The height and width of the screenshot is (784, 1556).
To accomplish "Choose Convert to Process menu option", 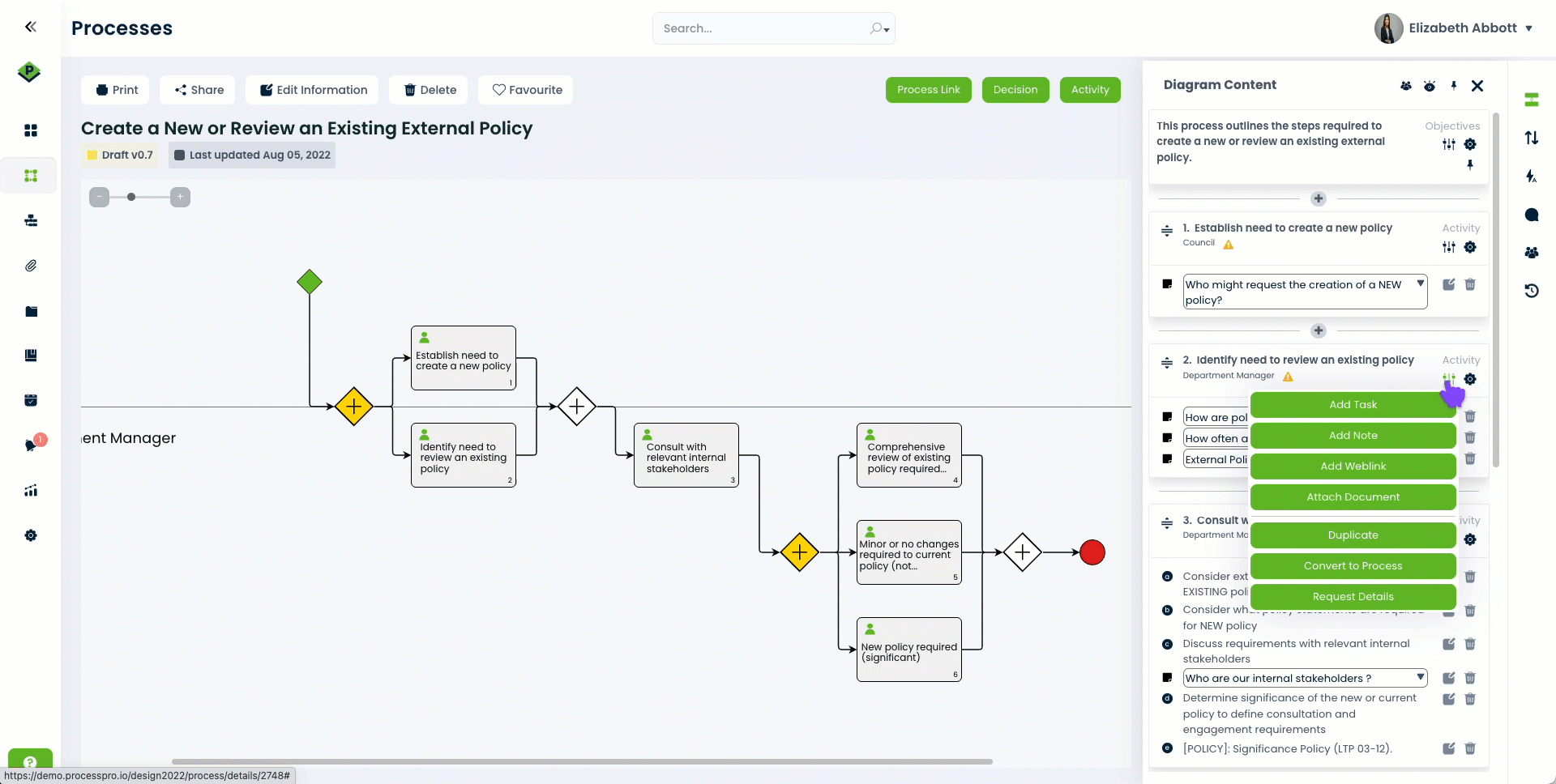I will click(1352, 566).
